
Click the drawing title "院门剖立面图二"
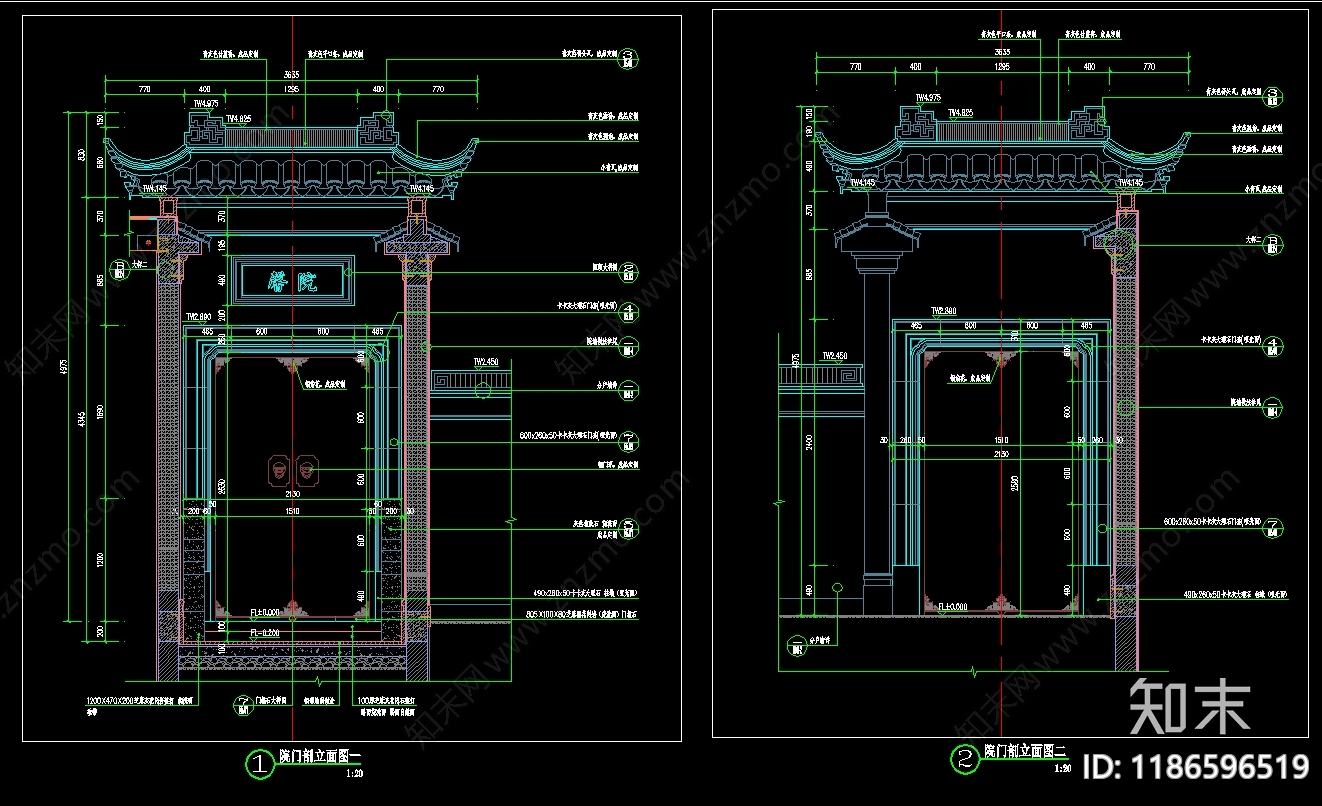pos(1026,752)
